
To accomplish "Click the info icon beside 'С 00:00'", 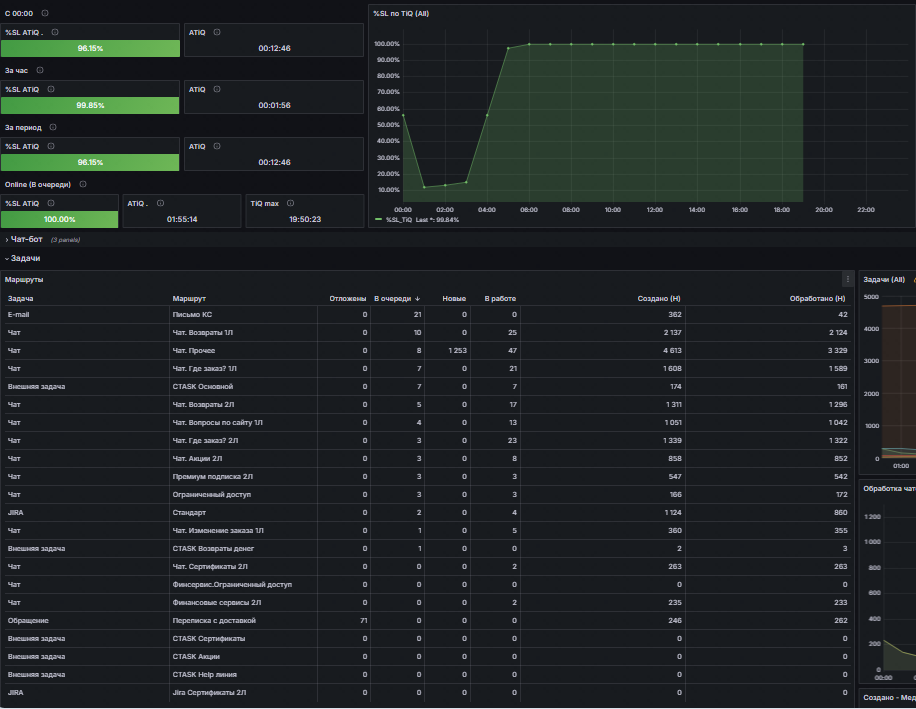I will pyautogui.click(x=45, y=13).
